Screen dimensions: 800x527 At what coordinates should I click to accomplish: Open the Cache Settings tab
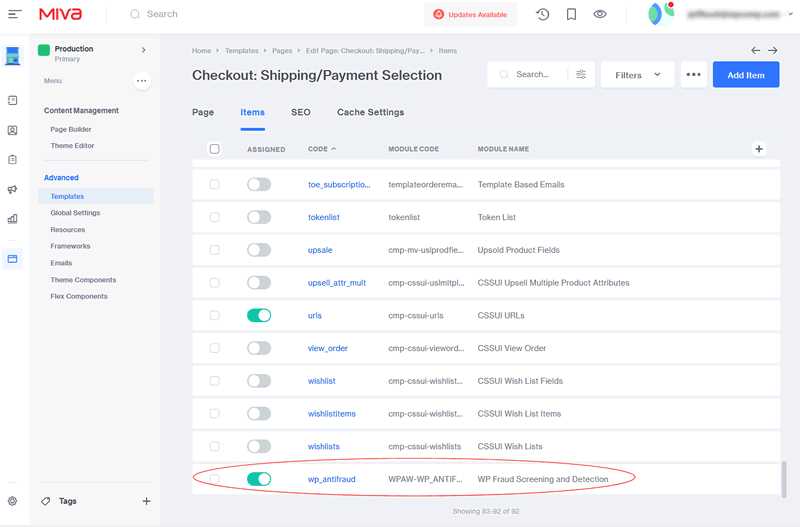point(370,112)
